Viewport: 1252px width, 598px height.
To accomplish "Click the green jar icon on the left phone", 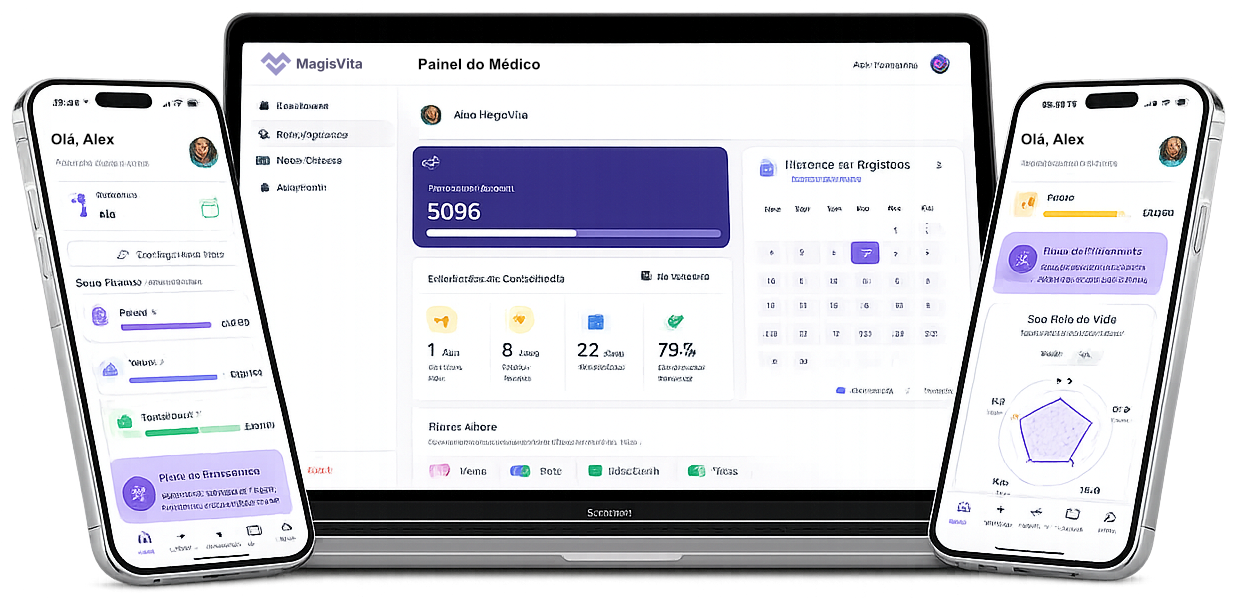I will point(209,210).
